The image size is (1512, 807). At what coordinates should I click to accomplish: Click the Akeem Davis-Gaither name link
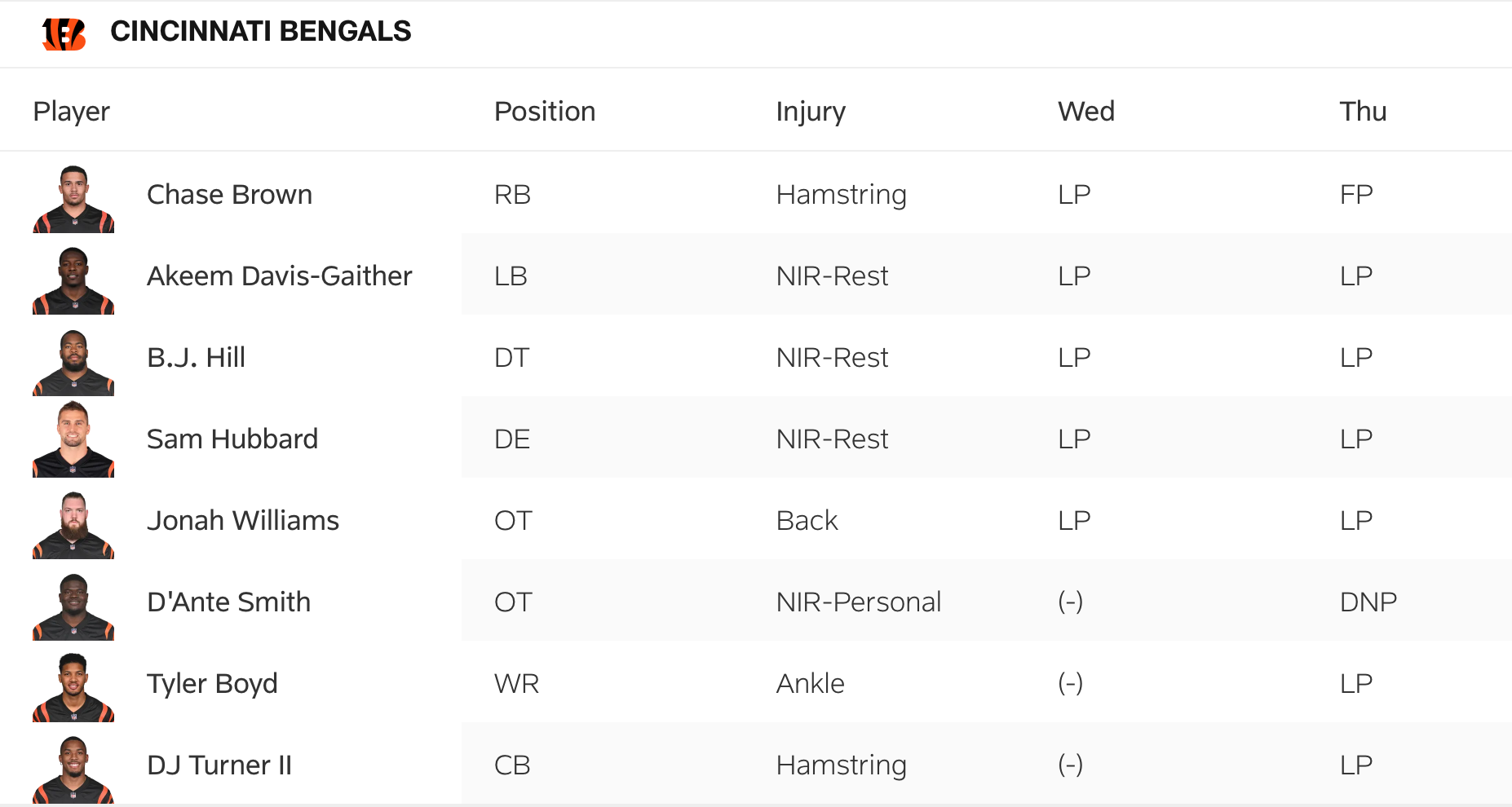point(279,276)
